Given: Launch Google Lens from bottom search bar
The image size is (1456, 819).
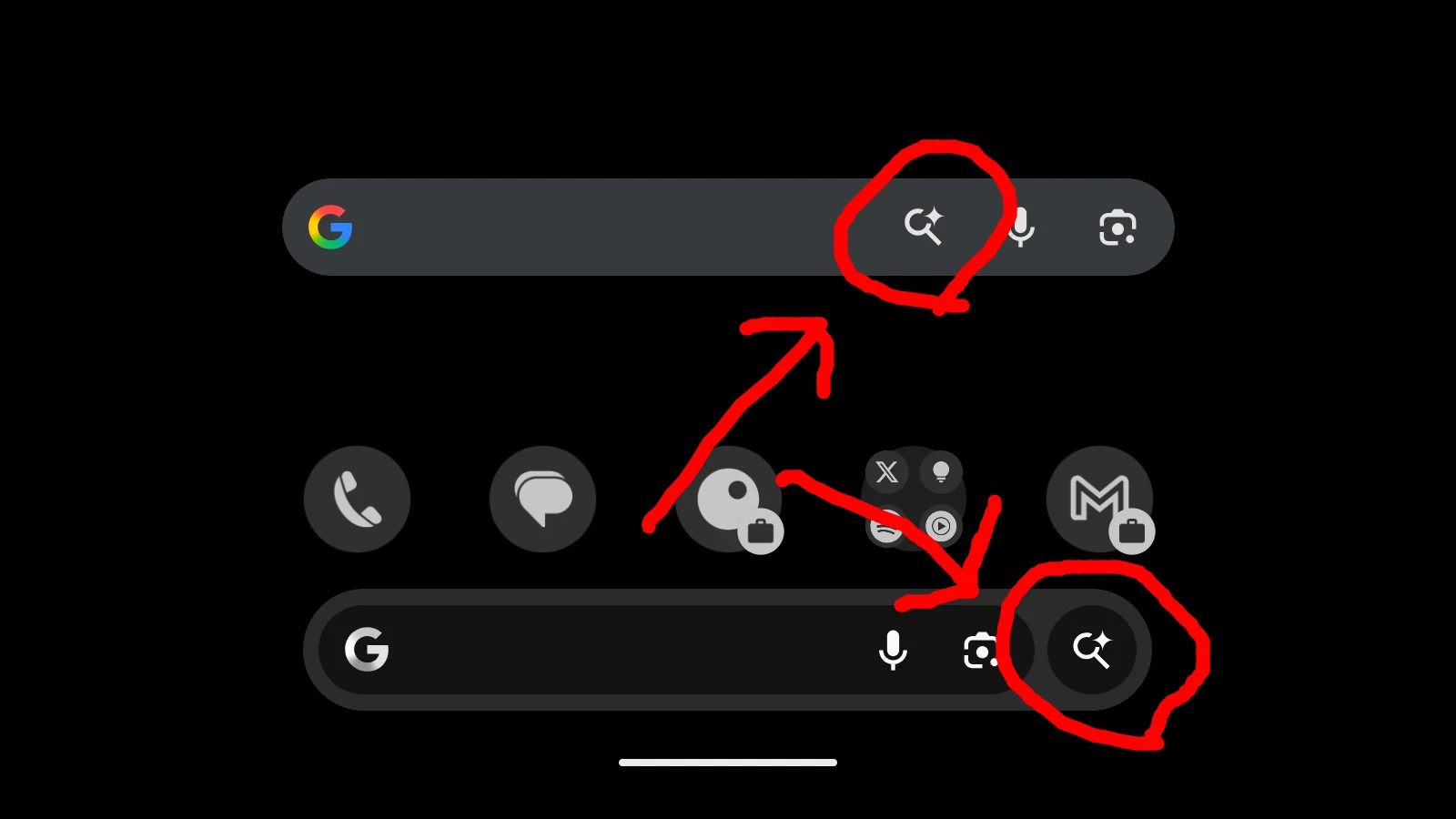Looking at the screenshot, I should (x=980, y=651).
